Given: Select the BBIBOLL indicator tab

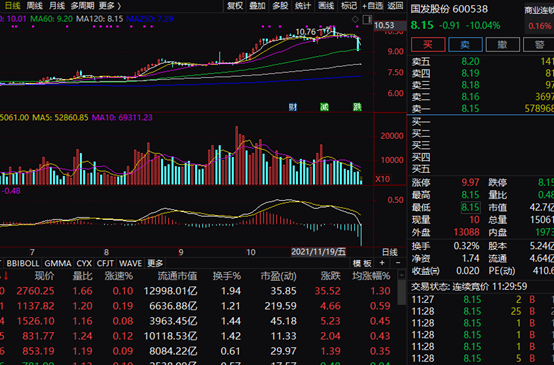Looking at the screenshot, I should (23, 263).
